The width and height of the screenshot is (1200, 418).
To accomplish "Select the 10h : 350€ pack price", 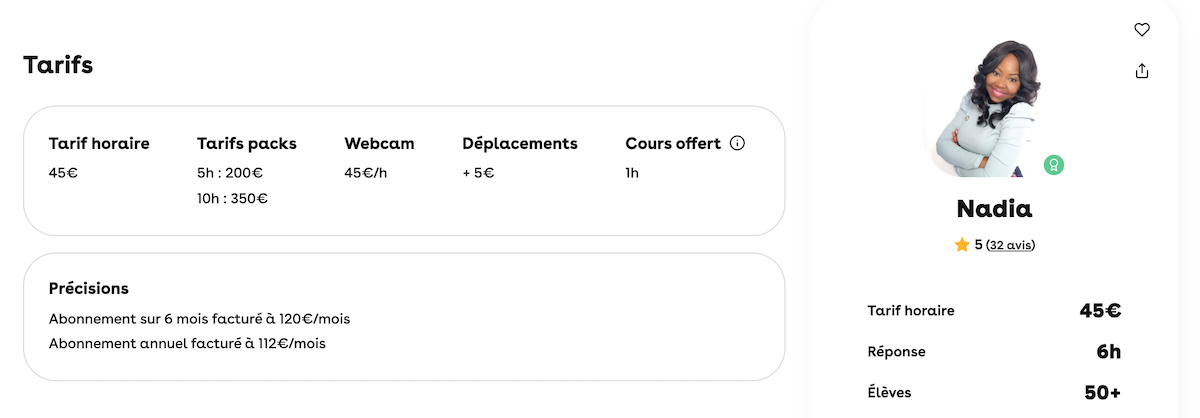I will 232,198.
